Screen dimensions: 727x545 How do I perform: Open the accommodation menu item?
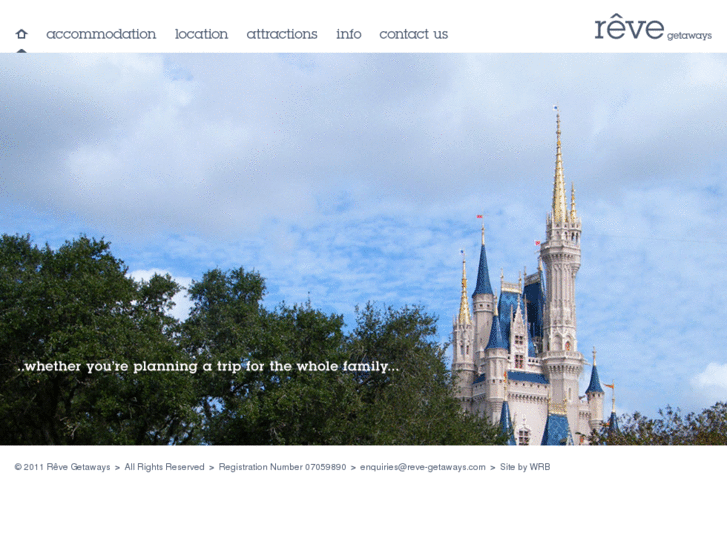pyautogui.click(x=101, y=34)
